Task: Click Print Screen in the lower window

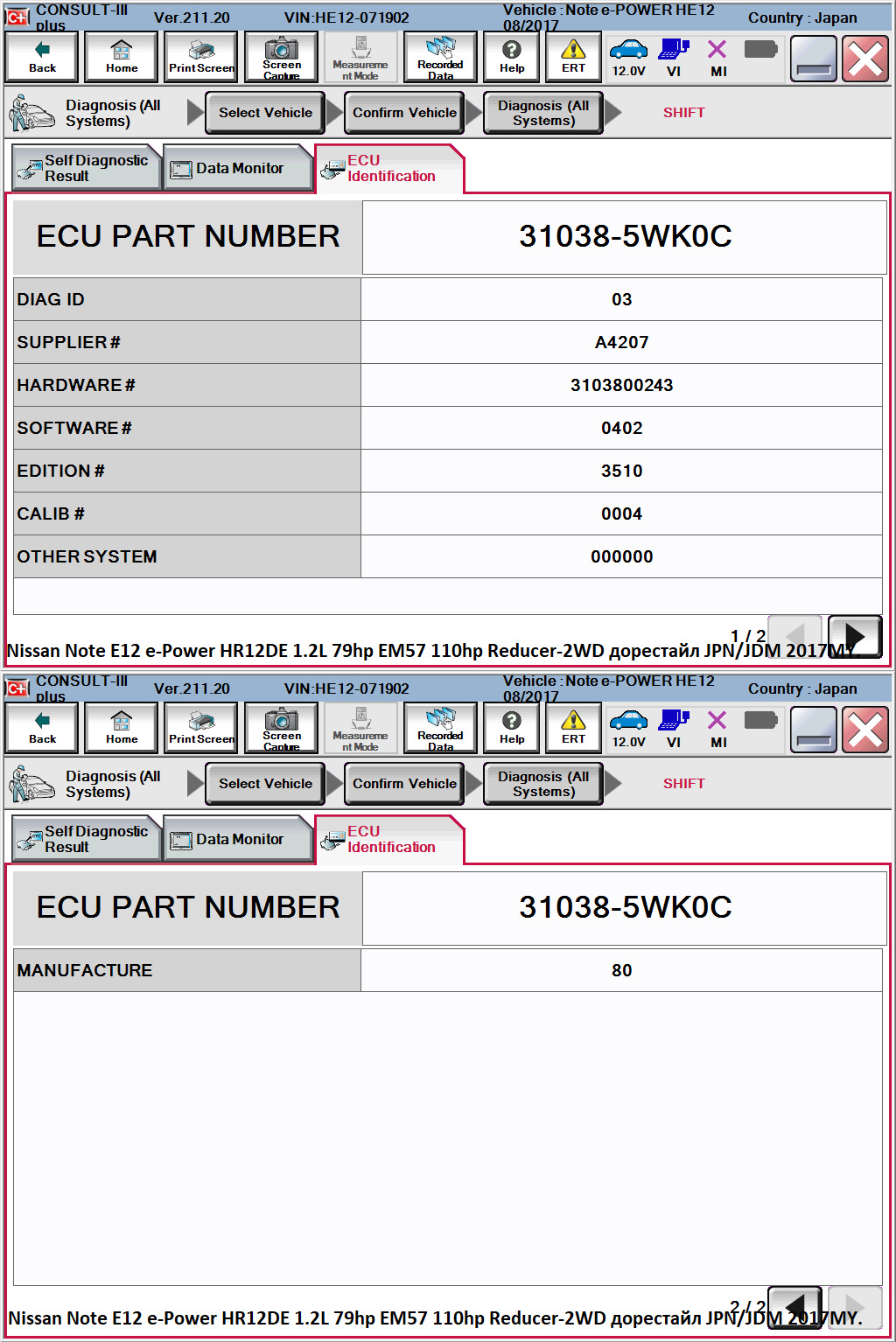Action: coord(201,728)
